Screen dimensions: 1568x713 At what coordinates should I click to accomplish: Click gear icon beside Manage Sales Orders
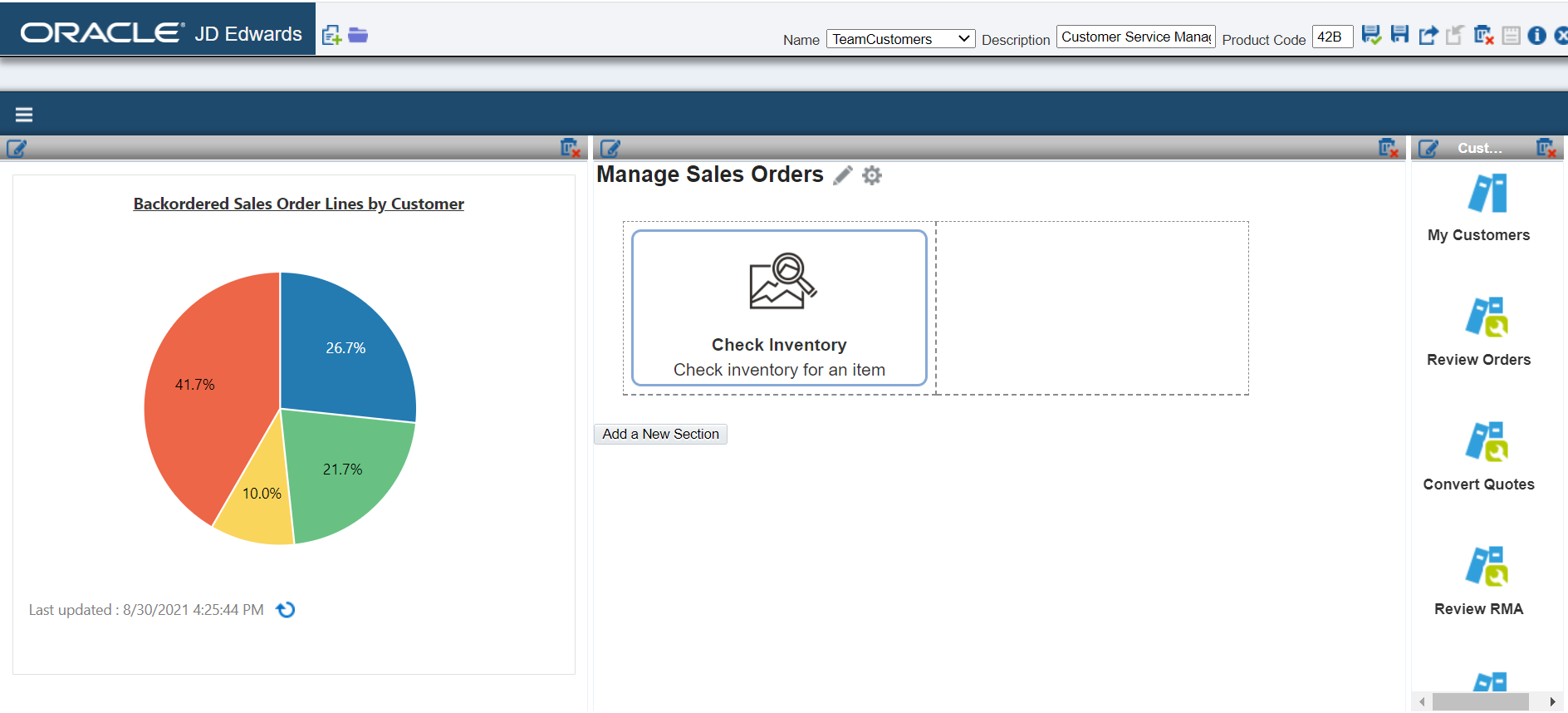click(x=871, y=175)
